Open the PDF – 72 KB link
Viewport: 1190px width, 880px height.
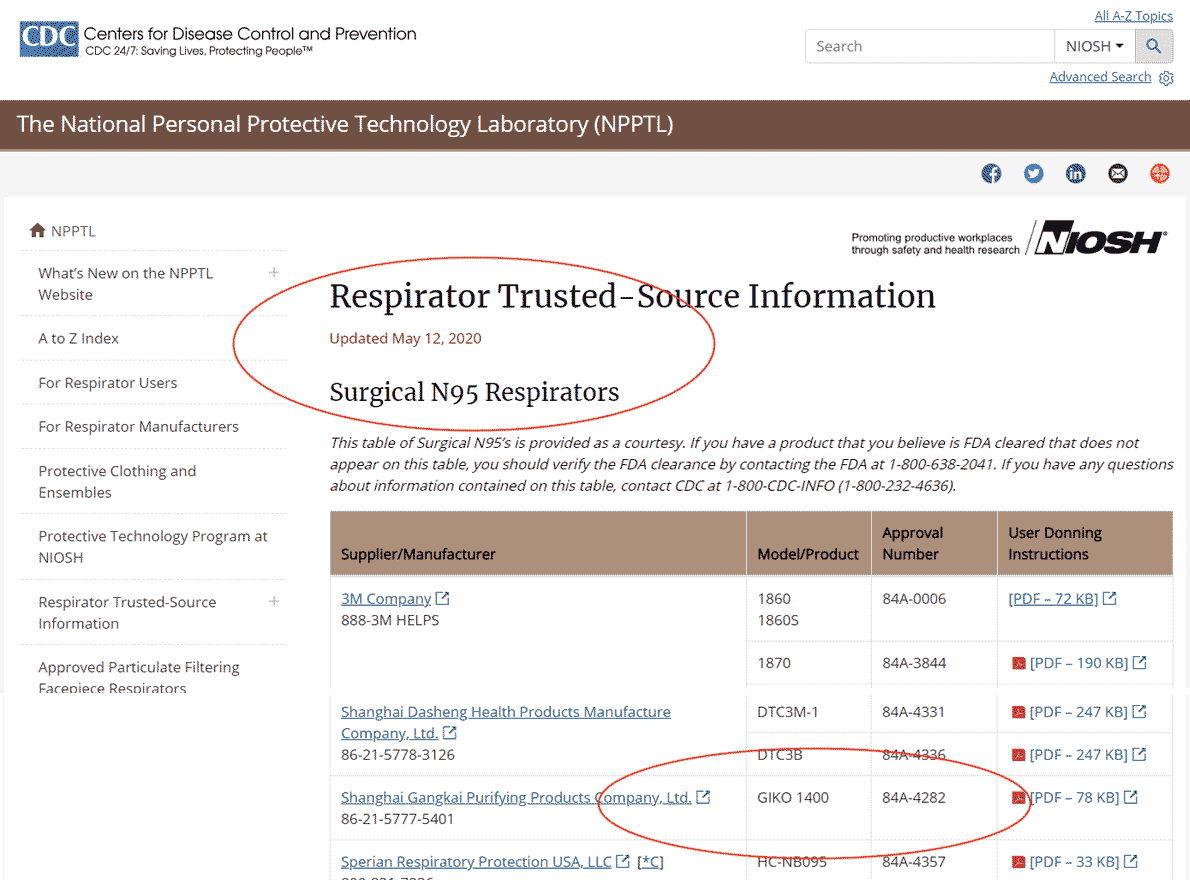pos(1053,599)
